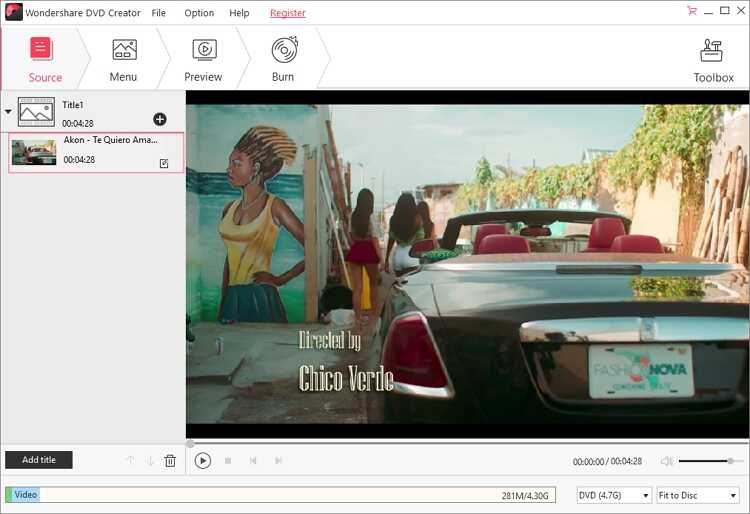Edit the Akon clip with pencil icon
The width and height of the screenshot is (750, 514).
164,164
